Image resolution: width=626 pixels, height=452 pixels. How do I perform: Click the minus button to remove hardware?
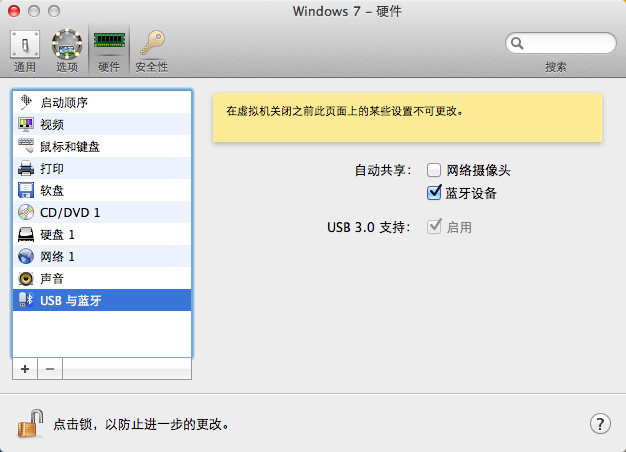tap(49, 369)
